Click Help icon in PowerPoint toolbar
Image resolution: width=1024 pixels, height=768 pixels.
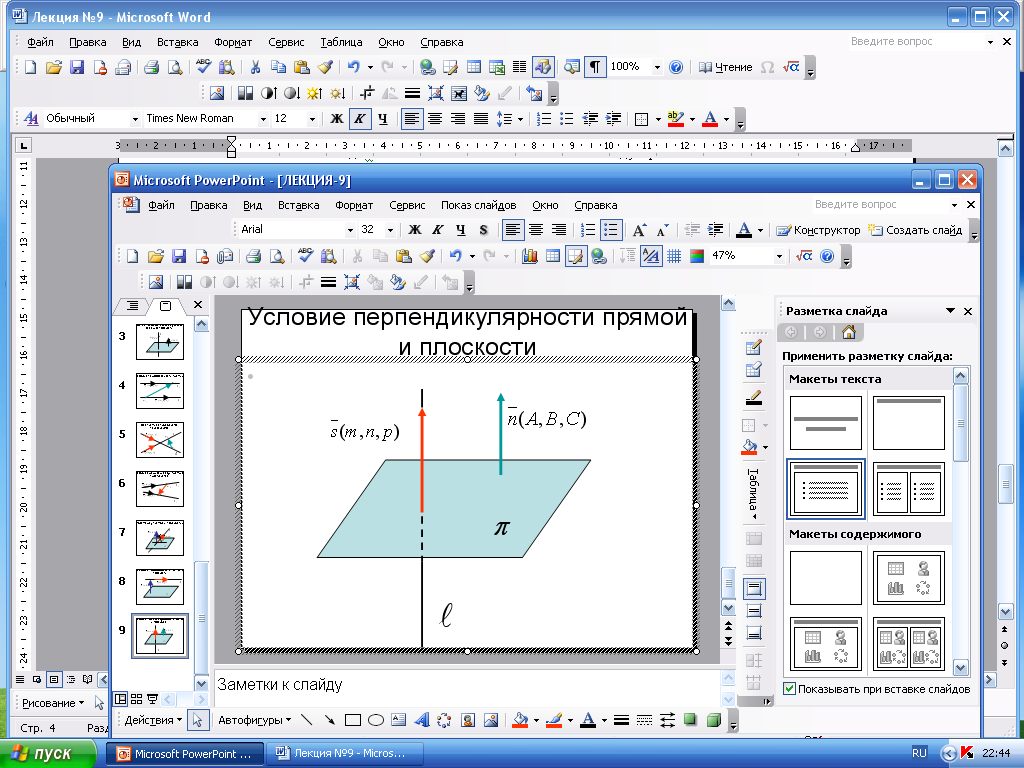pyautogui.click(x=827, y=256)
